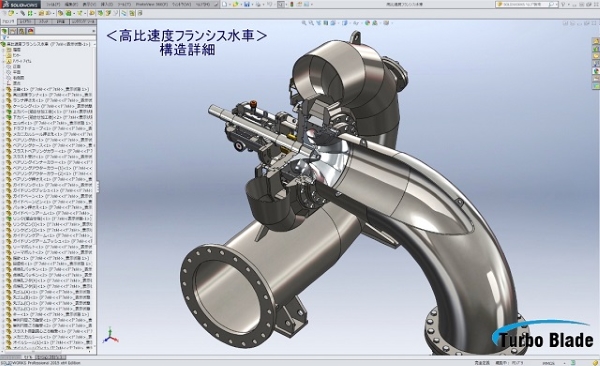
Task: Click the SOLIDWORKS logo in title bar
Action: [x=20, y=4]
